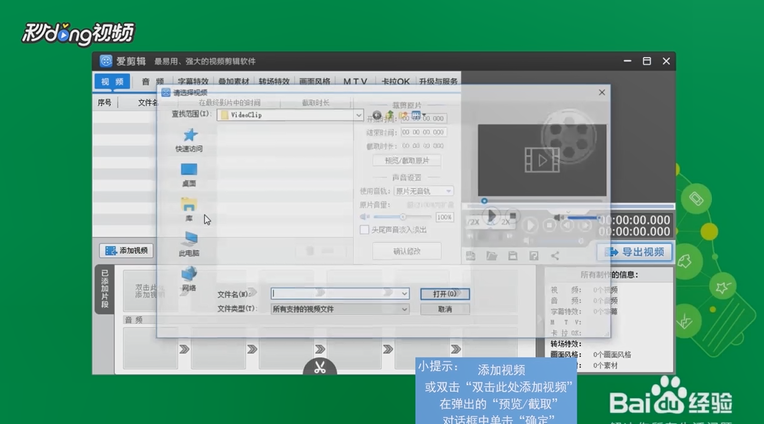Expand the 查找范围 VideoClip dropdown
This screenshot has width=764, height=424.
[359, 115]
